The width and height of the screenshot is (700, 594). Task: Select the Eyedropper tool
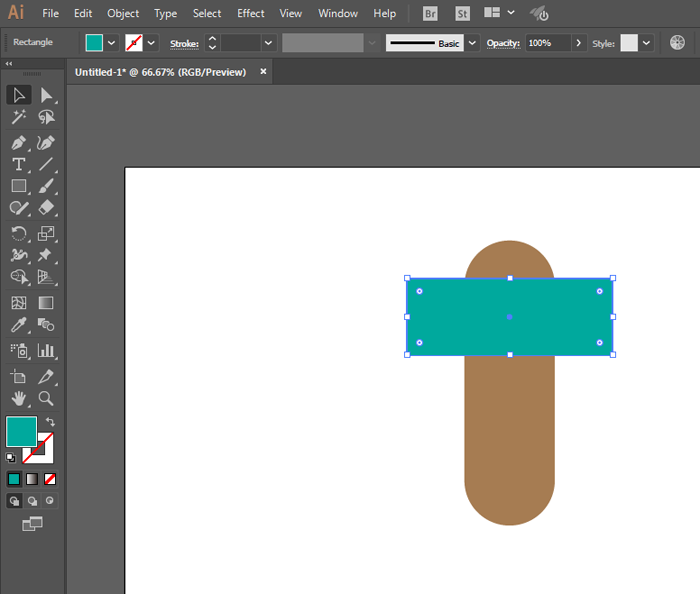(x=19, y=325)
